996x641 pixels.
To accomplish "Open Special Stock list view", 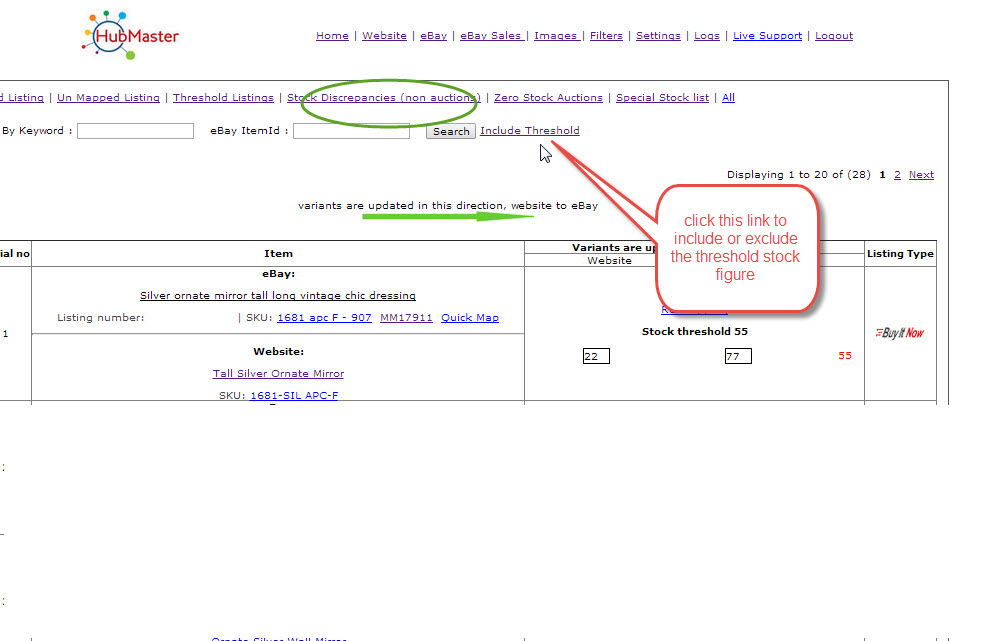I will 663,97.
